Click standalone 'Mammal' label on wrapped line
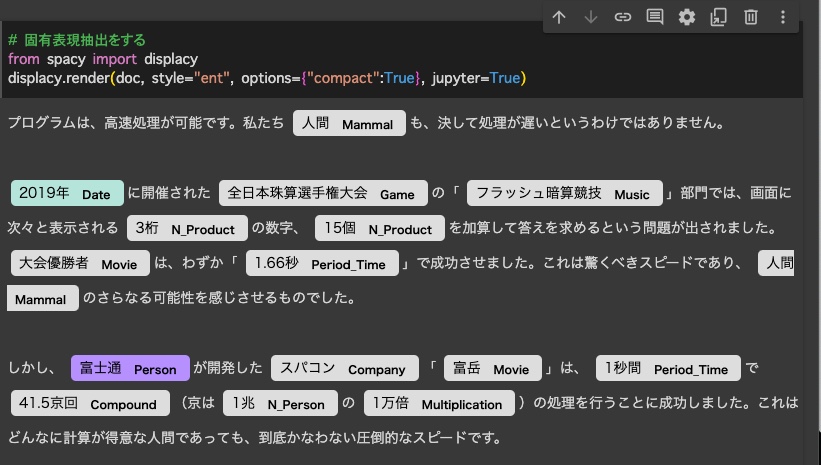Image resolution: width=821 pixels, height=465 pixels. [42, 298]
